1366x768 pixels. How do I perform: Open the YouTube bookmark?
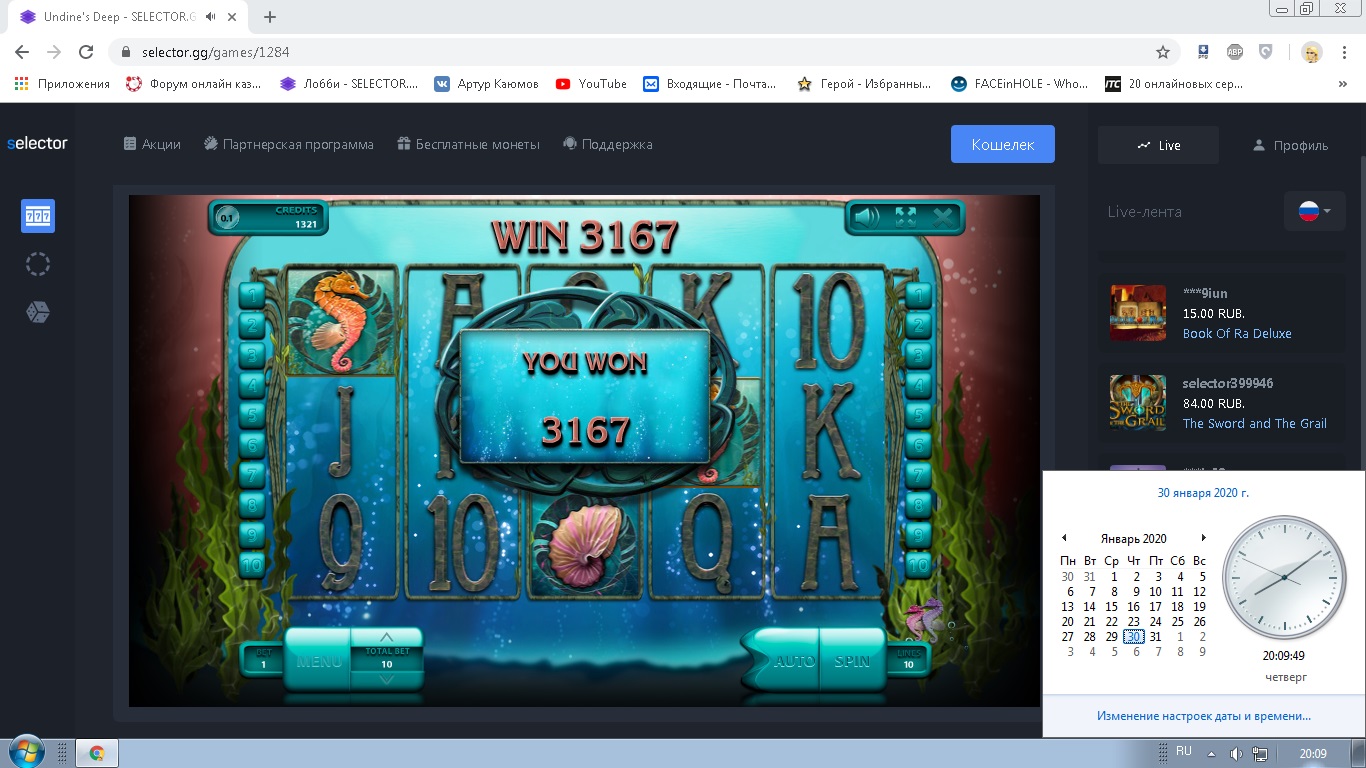coord(591,84)
